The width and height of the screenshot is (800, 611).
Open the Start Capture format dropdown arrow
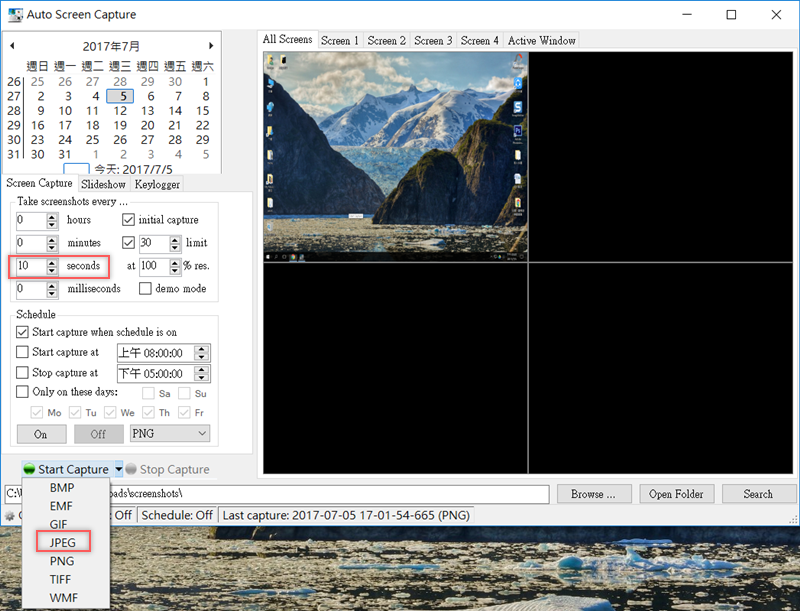[x=118, y=470]
